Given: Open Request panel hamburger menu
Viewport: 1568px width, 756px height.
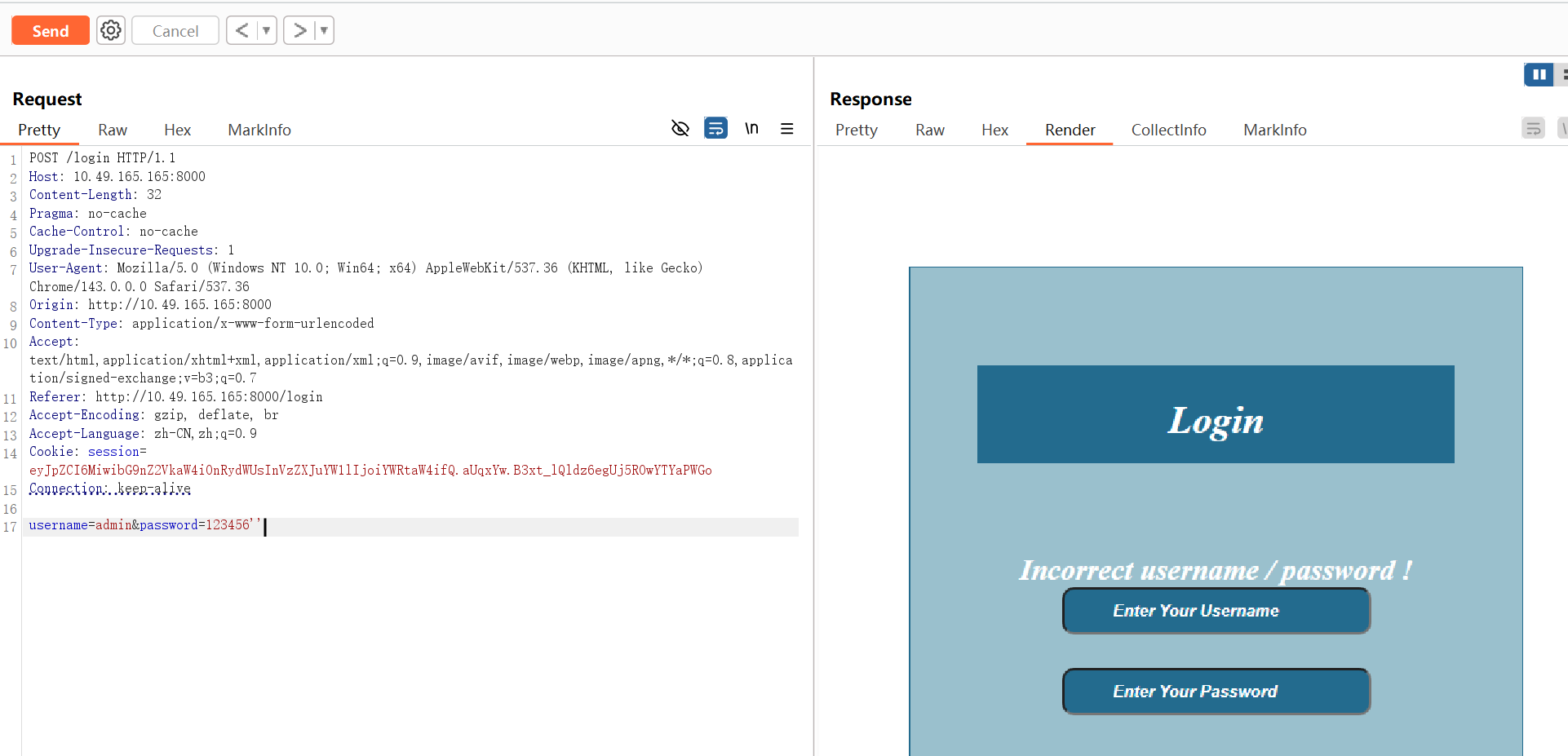Looking at the screenshot, I should tap(786, 129).
